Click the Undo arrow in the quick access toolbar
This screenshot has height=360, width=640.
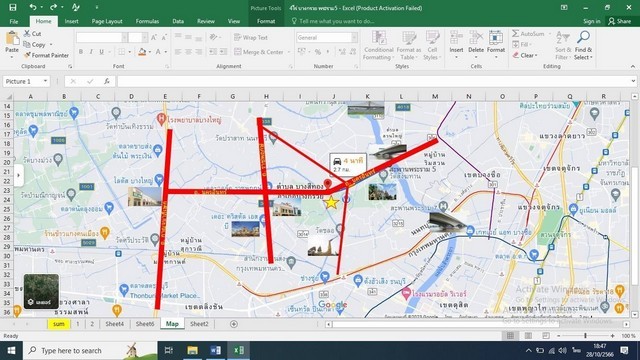pos(33,7)
